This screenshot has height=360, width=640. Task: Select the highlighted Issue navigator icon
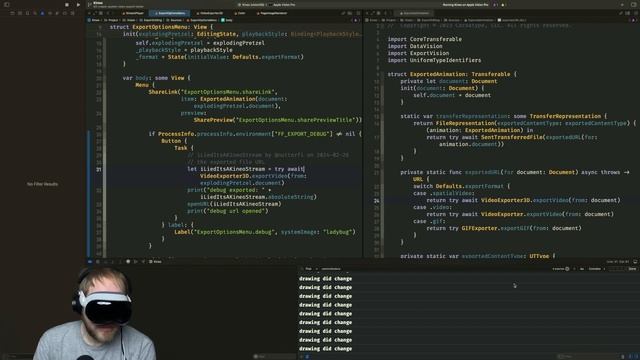(42, 13)
